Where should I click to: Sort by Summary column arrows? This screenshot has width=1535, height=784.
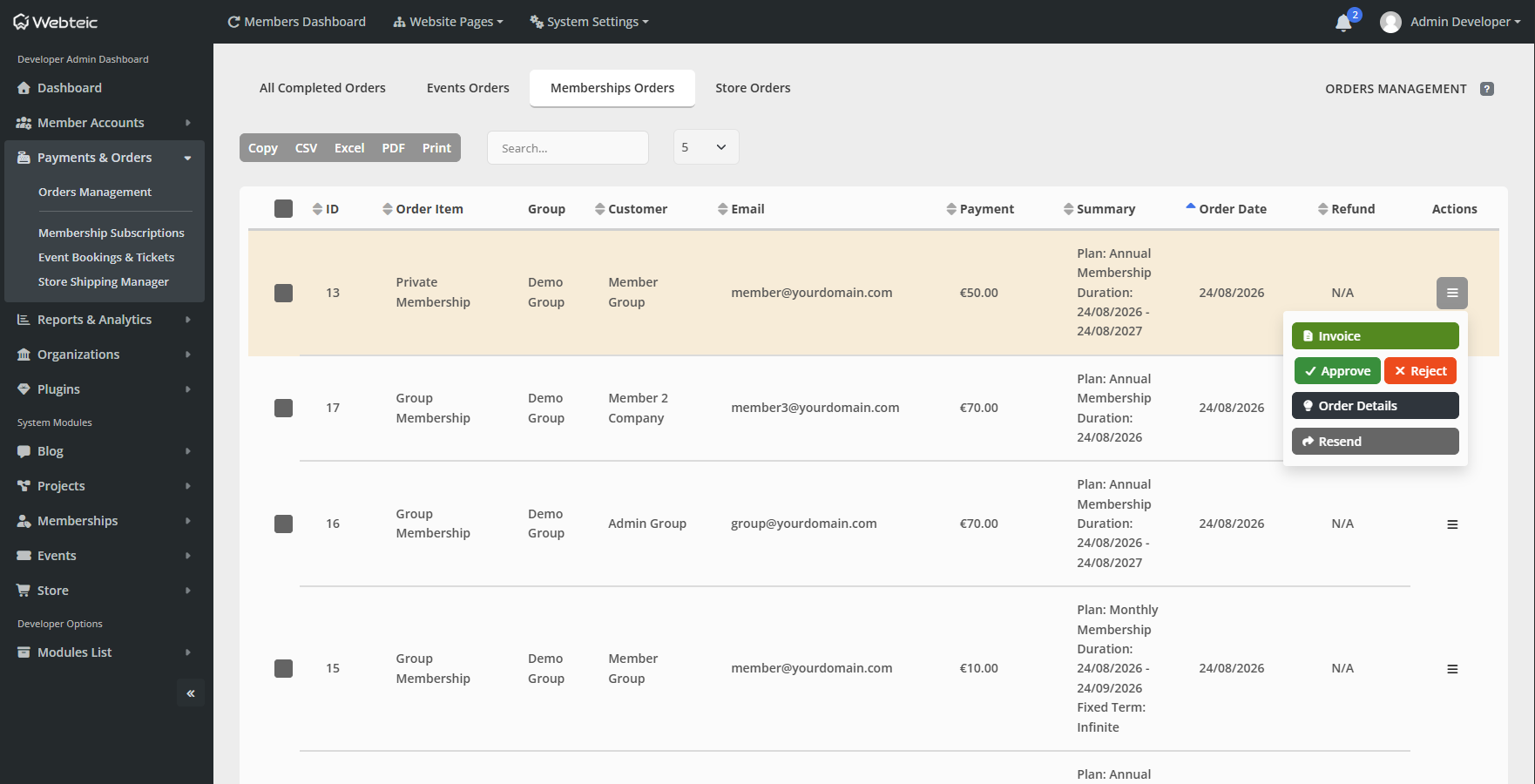point(1069,209)
